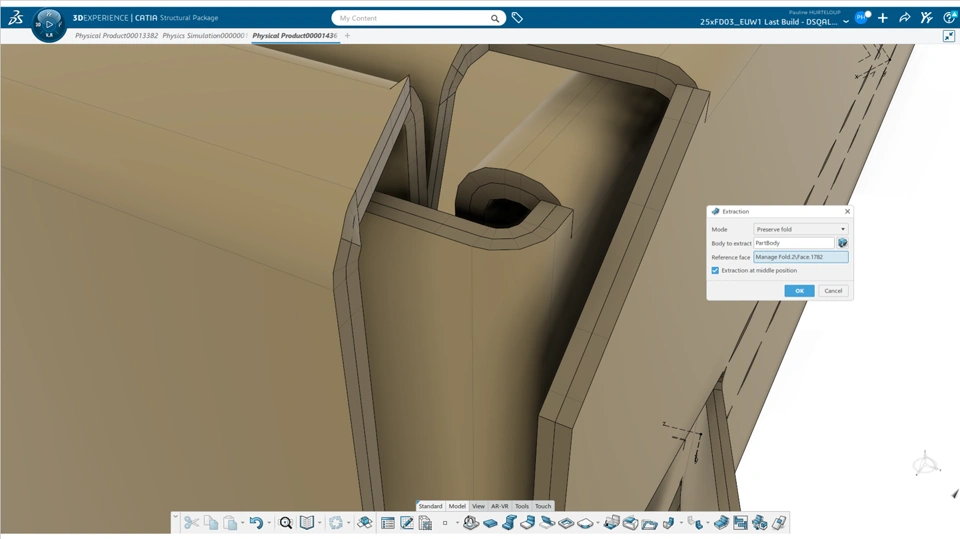The height and width of the screenshot is (539, 960).
Task: Cancel the Extraction dialog
Action: click(833, 291)
